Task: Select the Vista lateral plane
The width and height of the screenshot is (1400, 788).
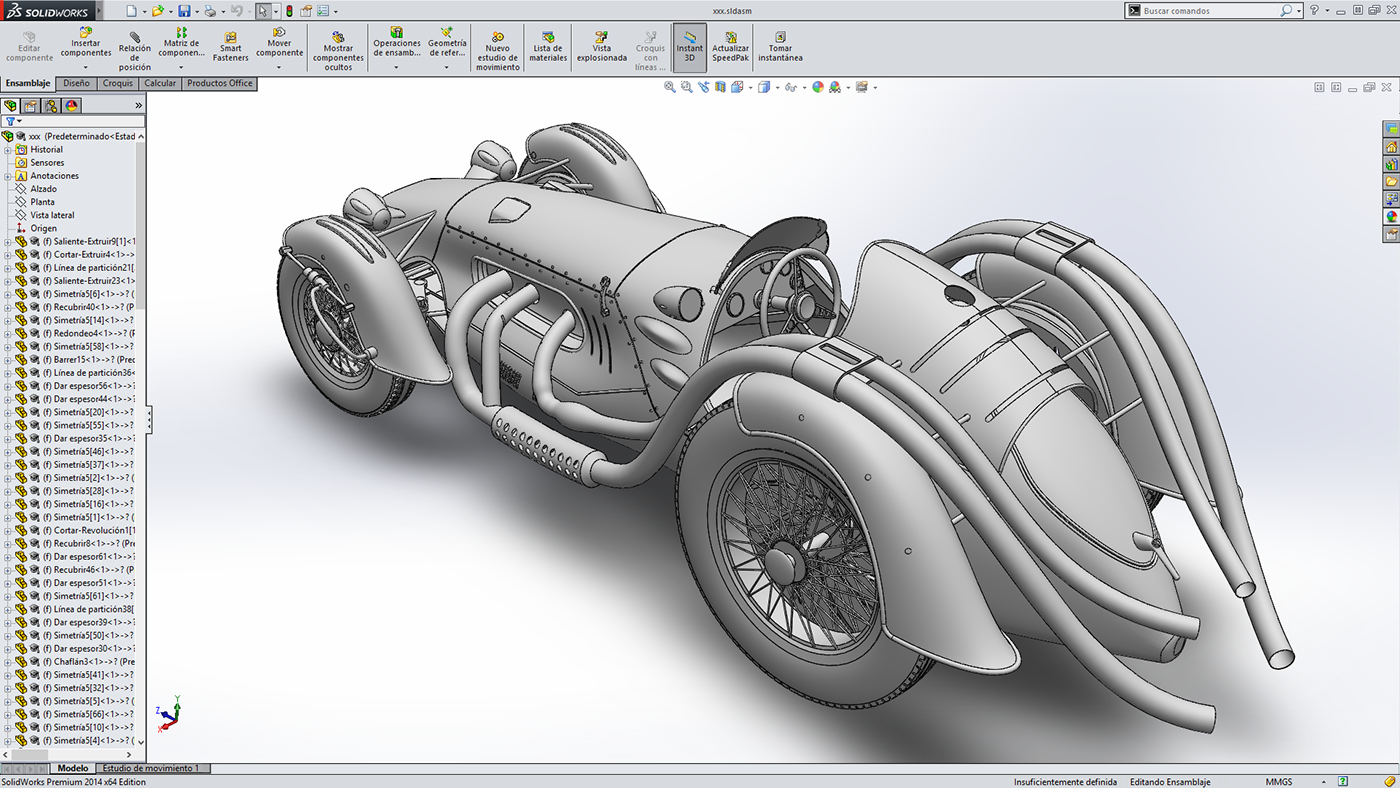Action: tap(52, 215)
